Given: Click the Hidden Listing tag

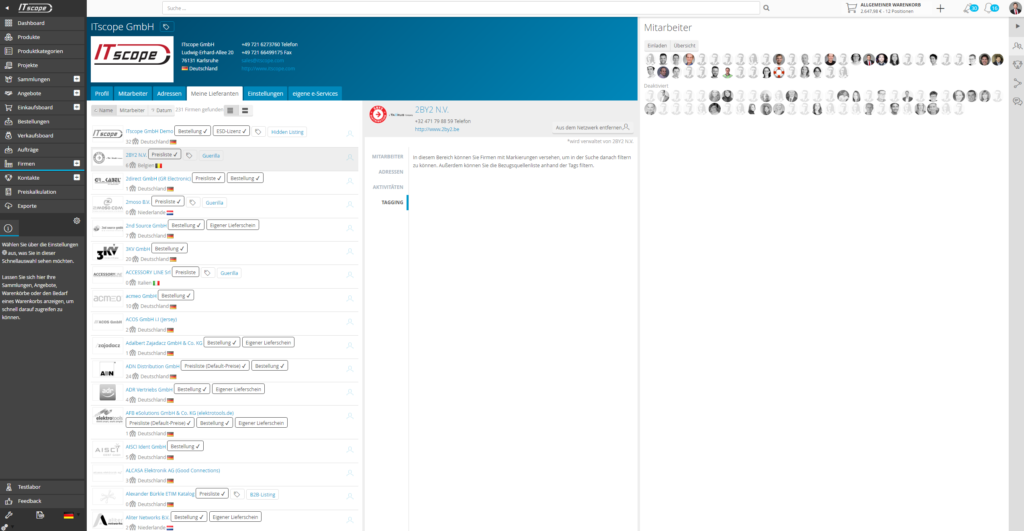Looking at the screenshot, I should point(287,132).
